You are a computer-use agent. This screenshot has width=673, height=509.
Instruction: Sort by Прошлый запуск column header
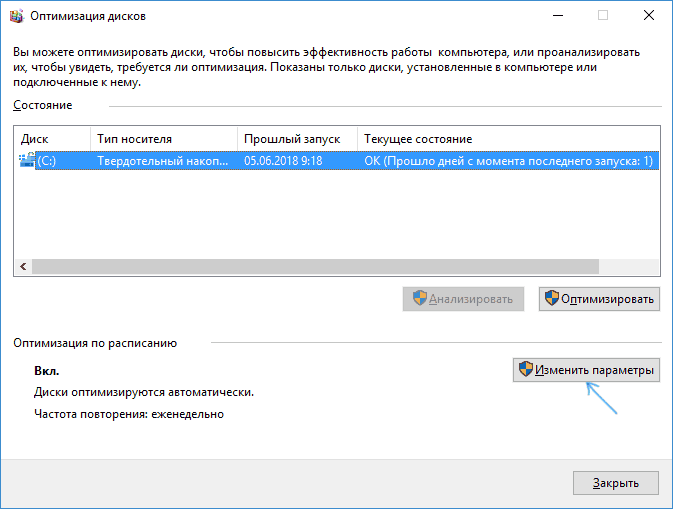coord(297,139)
